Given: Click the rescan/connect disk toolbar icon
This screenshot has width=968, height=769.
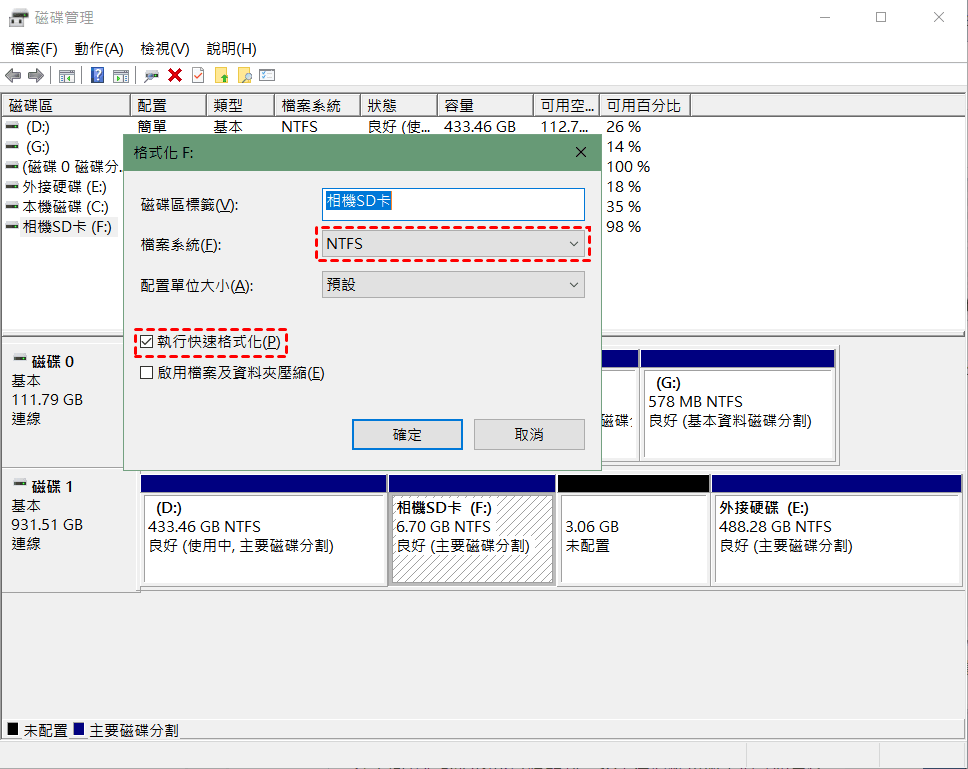Looking at the screenshot, I should click(151, 76).
